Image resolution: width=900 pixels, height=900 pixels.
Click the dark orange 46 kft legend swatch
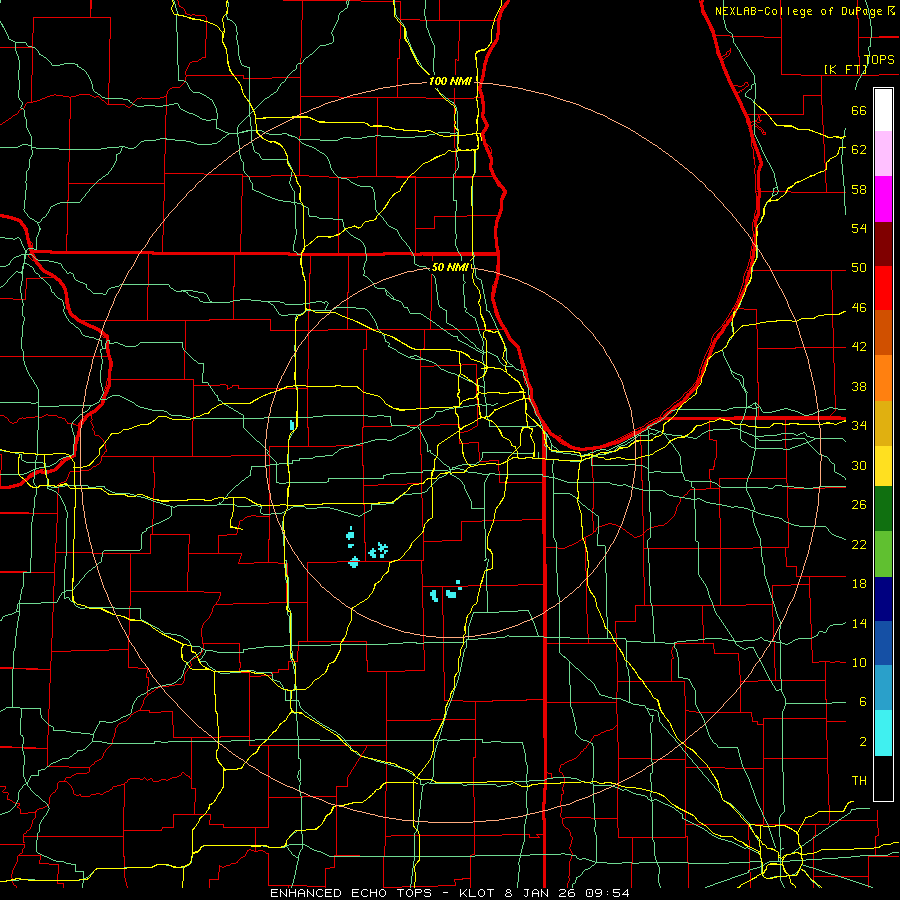click(x=883, y=333)
